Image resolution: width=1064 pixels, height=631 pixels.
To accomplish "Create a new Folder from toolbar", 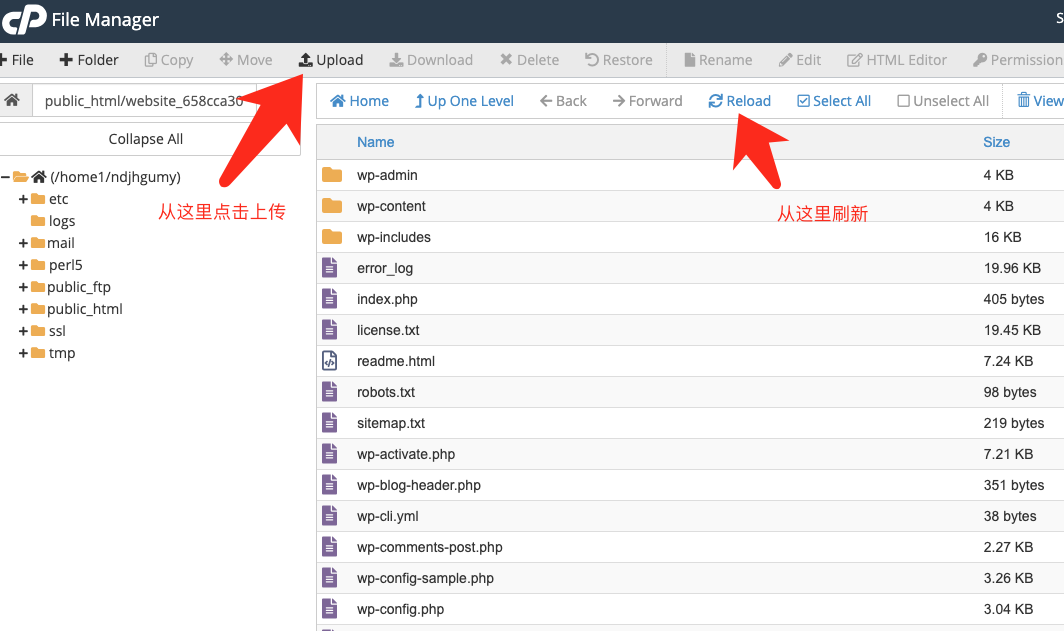I will (89, 60).
